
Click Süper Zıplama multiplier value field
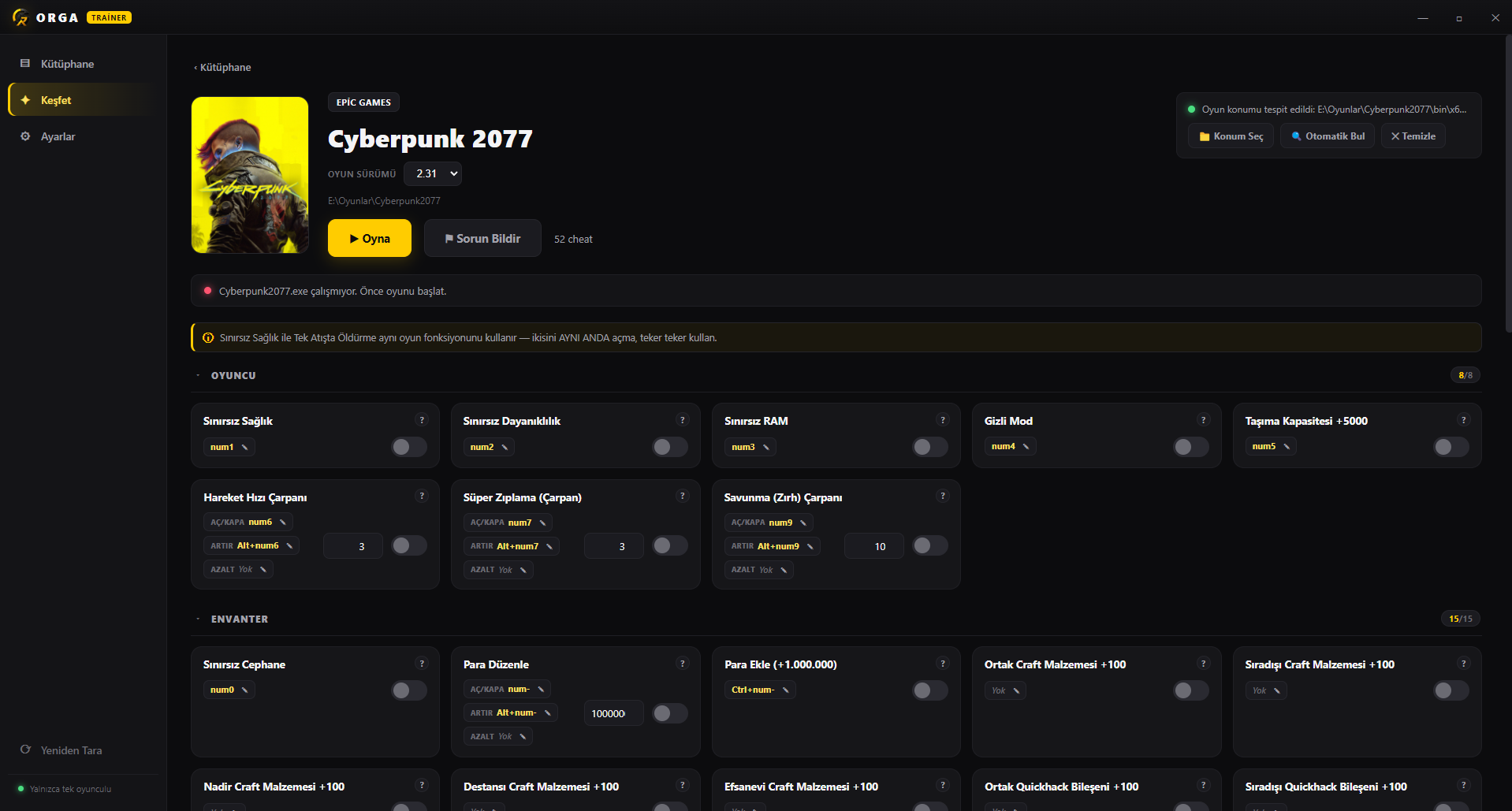pos(614,546)
